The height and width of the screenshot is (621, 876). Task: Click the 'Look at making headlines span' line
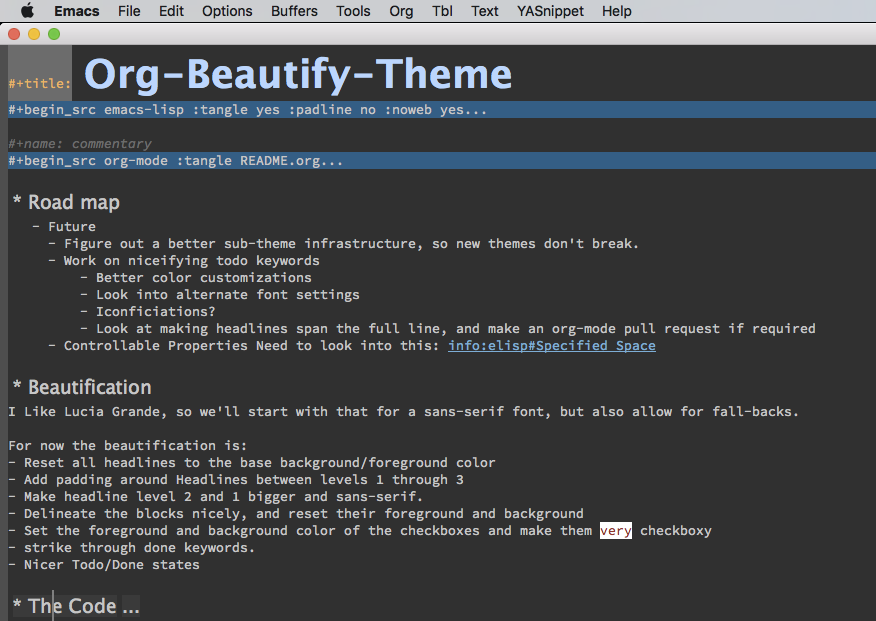click(x=455, y=328)
